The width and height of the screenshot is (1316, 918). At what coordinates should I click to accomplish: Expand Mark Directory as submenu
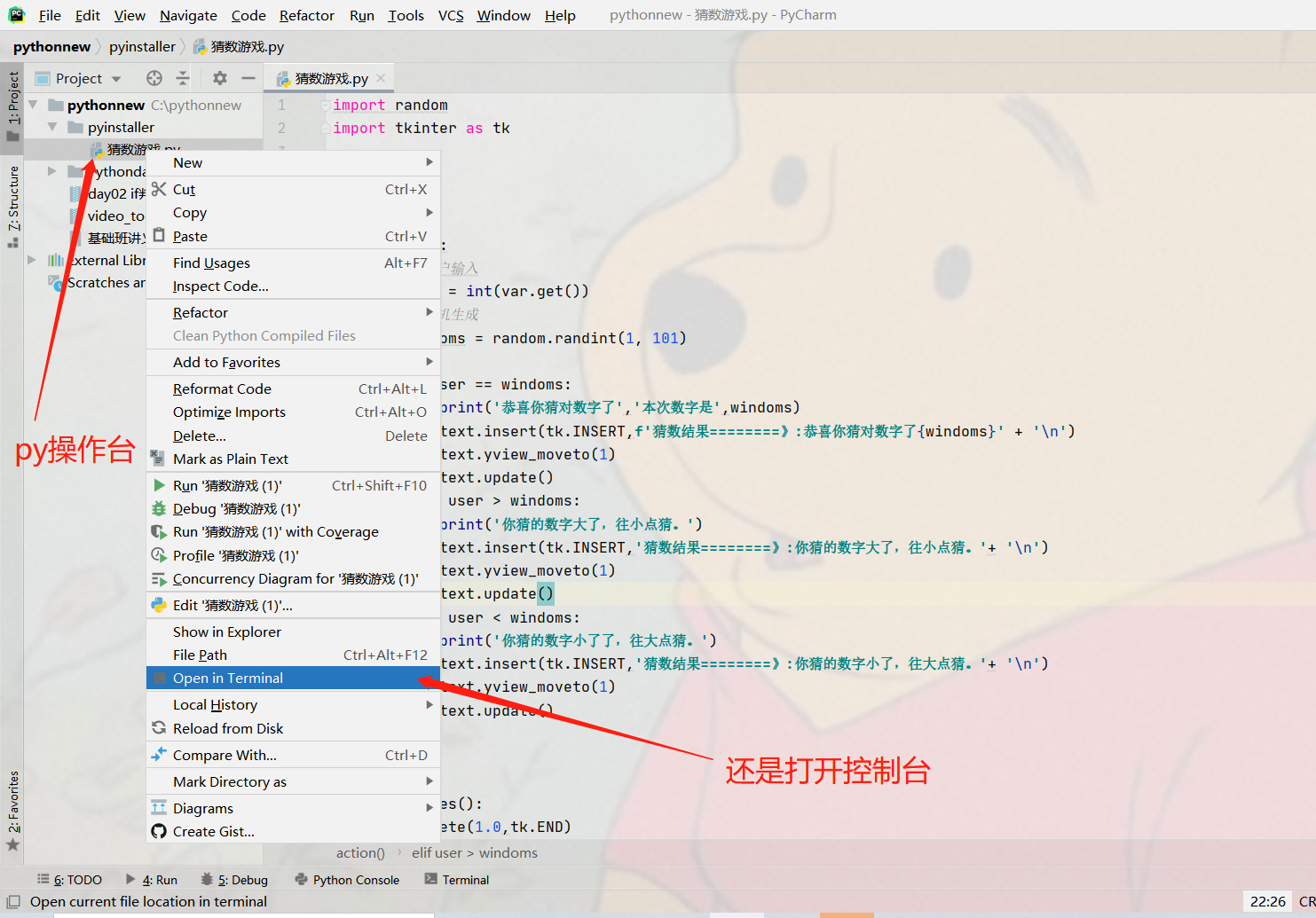tap(429, 781)
